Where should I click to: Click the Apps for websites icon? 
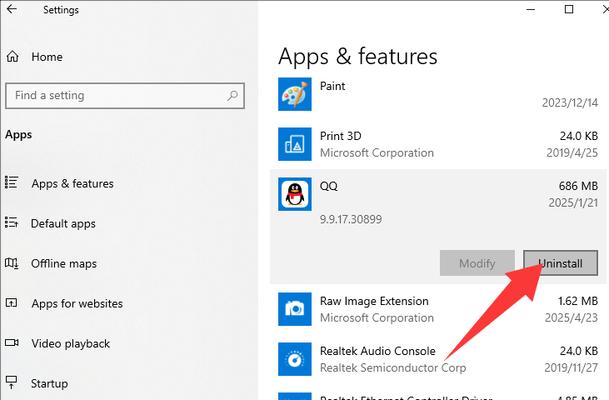(12, 303)
